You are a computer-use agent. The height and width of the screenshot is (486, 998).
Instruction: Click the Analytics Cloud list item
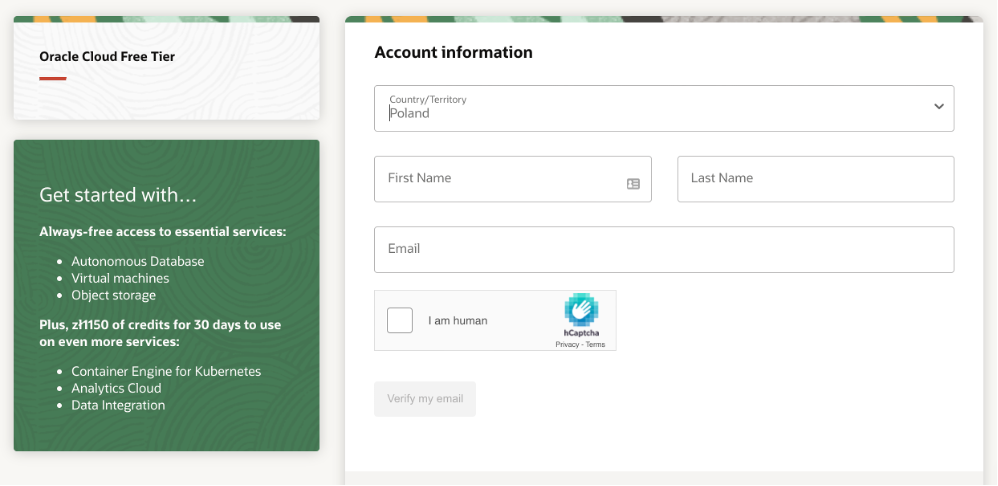(116, 388)
